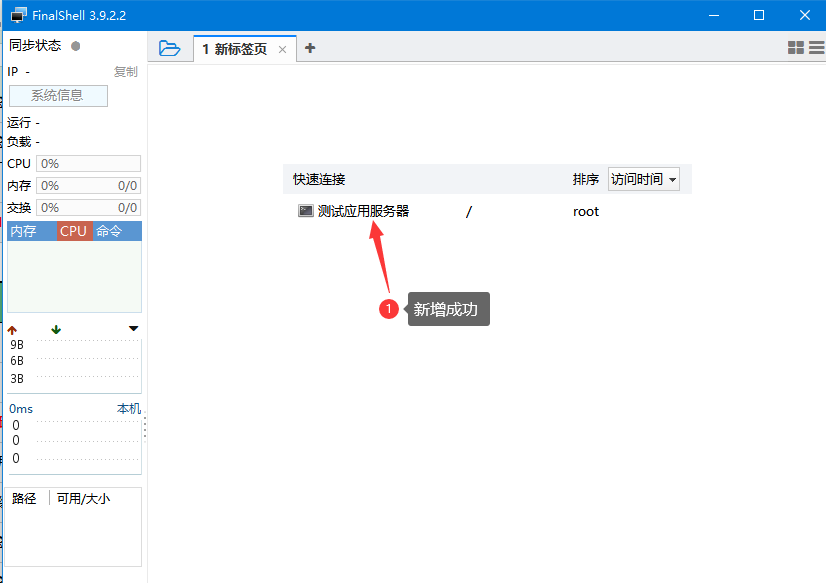Expand the traffic chart dropdown triangle
826x583 pixels.
click(x=133, y=329)
